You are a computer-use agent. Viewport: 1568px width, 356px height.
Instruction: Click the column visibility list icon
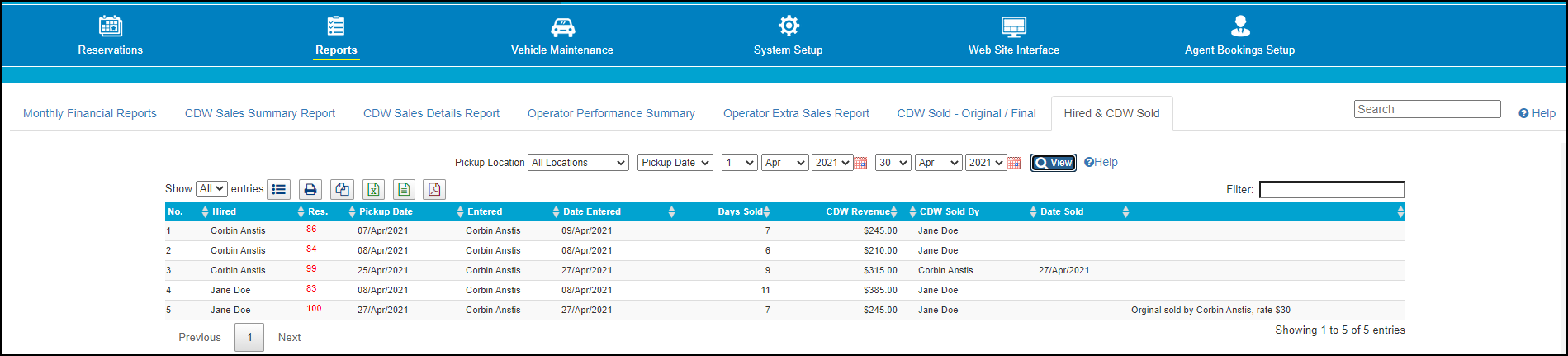coord(279,189)
